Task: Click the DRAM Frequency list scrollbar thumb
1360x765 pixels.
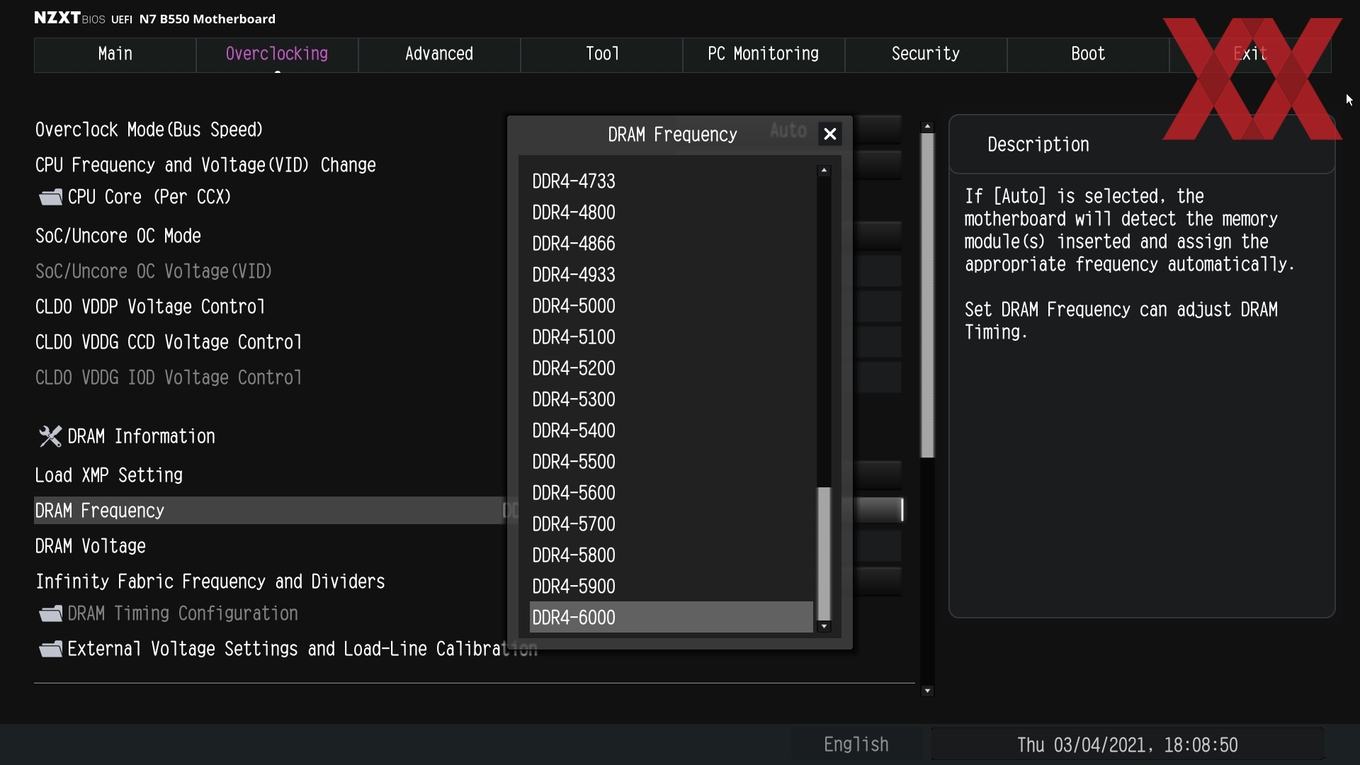Action: (x=824, y=553)
